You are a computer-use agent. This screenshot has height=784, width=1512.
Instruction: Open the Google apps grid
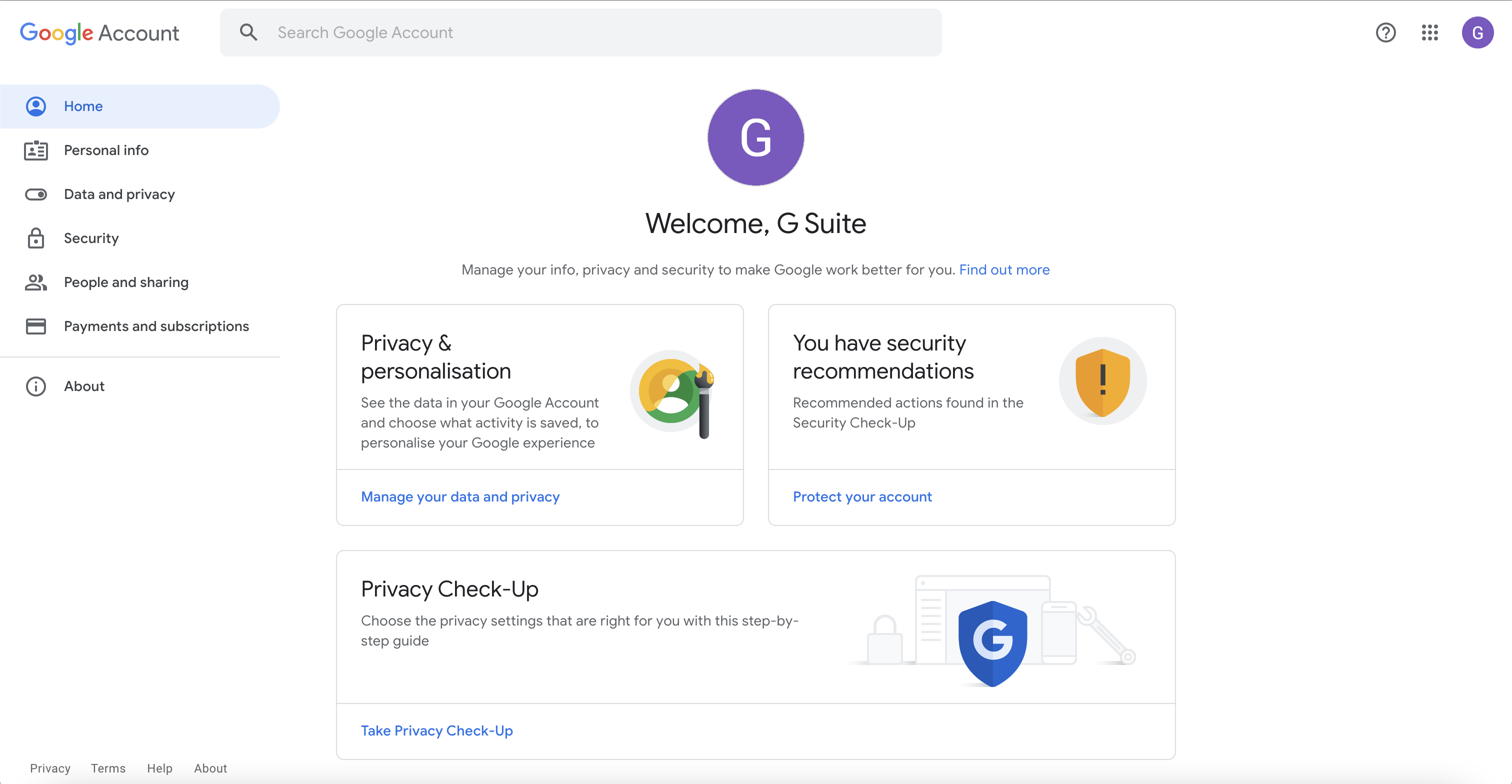(1430, 32)
